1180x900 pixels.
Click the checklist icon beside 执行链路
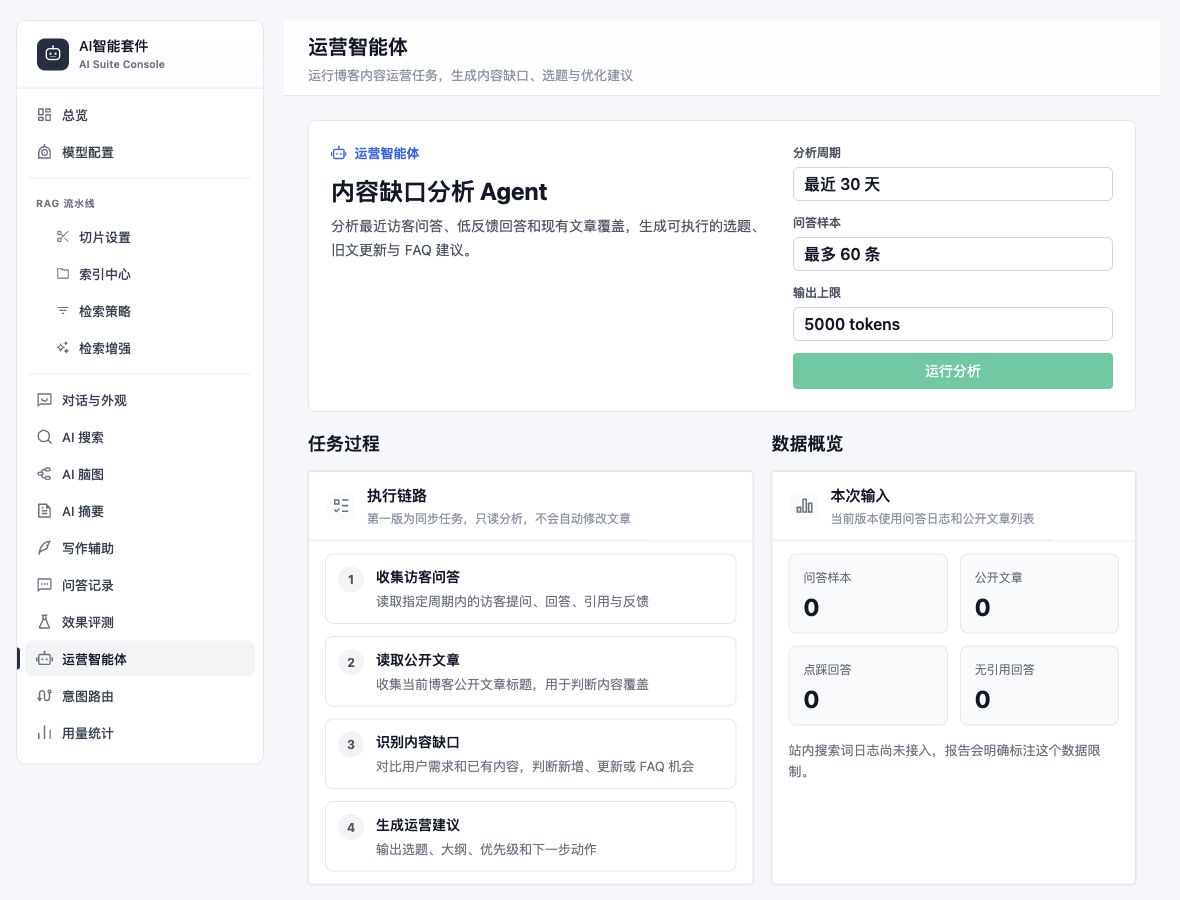[341, 506]
